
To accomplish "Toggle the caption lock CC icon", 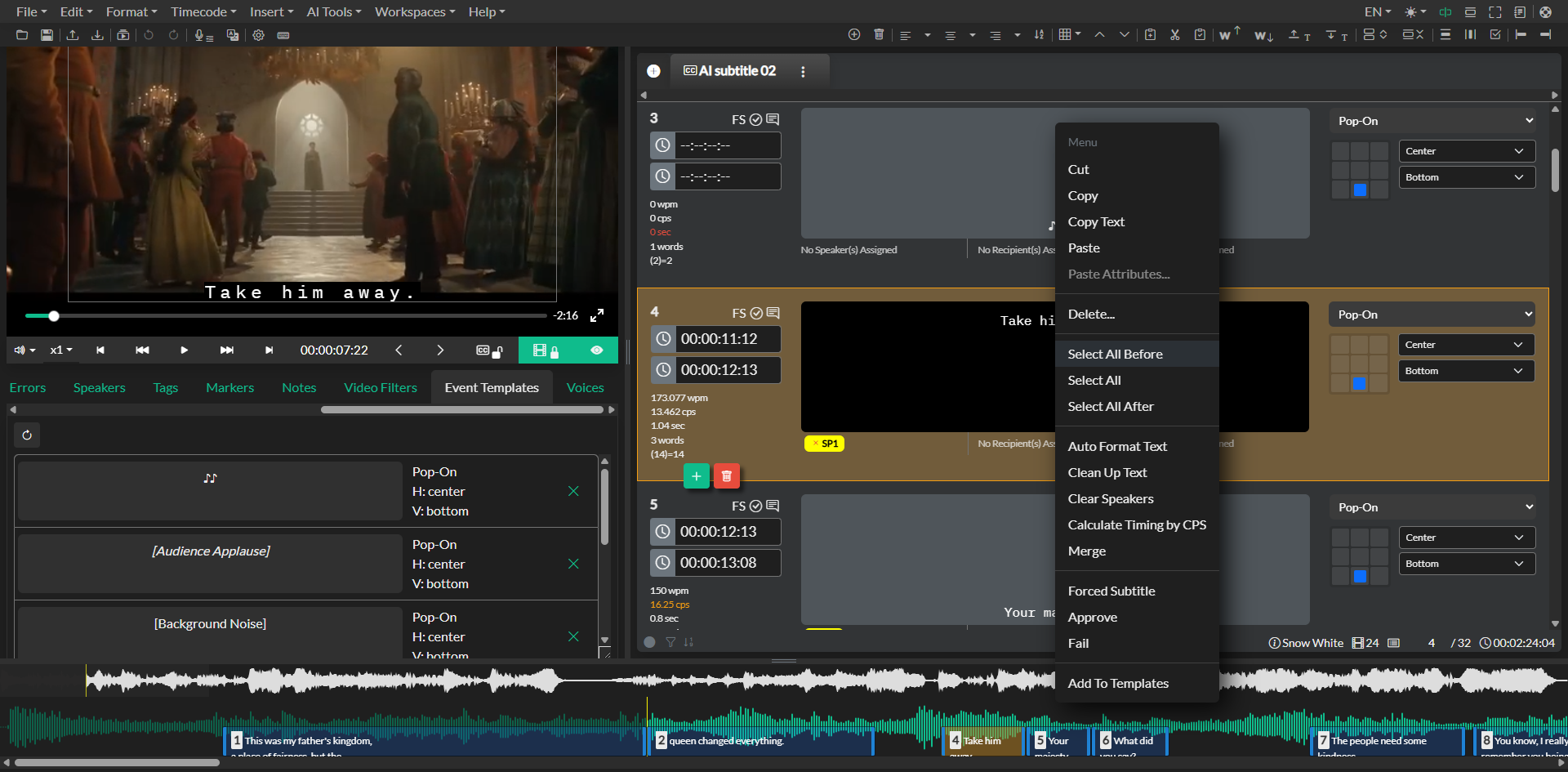I will click(x=488, y=350).
